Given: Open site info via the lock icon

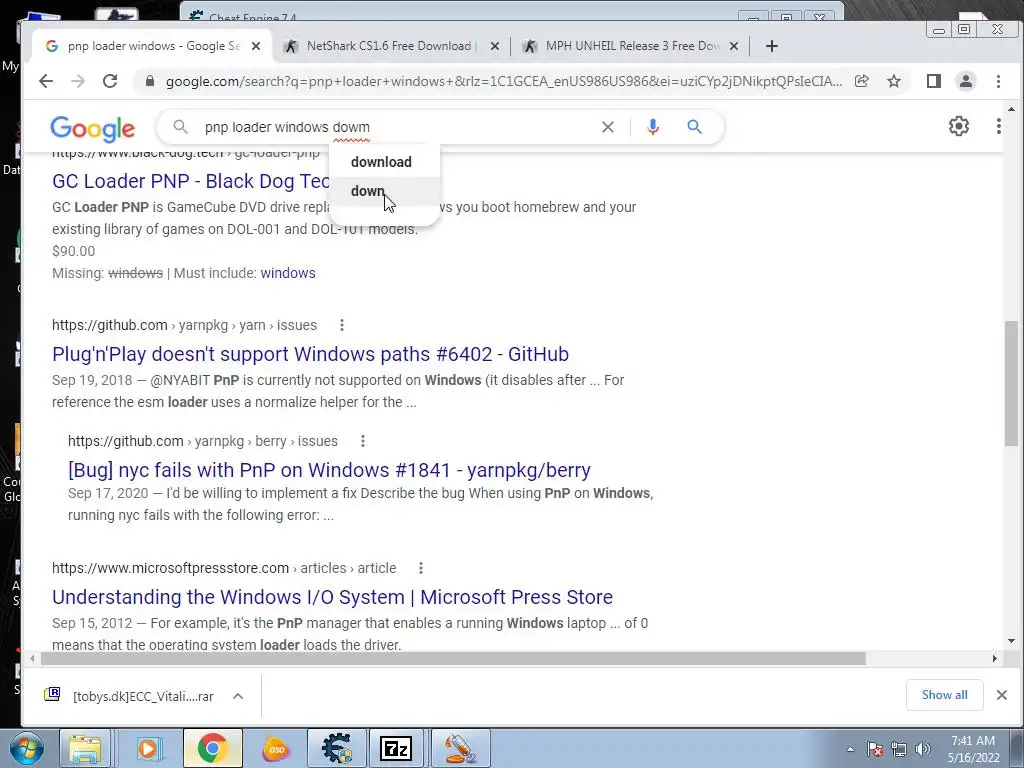Looking at the screenshot, I should click(150, 81).
